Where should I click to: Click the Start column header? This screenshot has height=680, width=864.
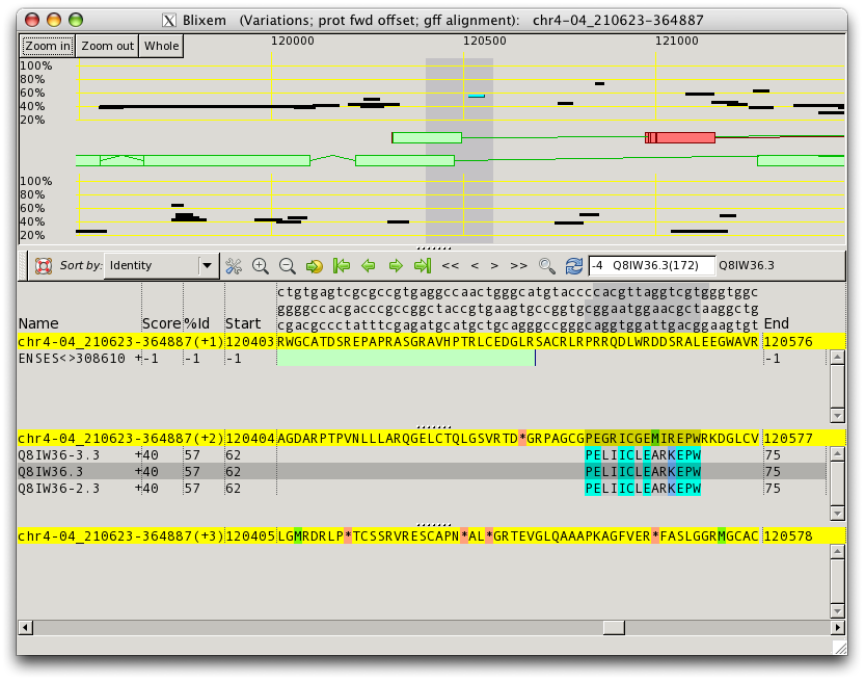(x=242, y=323)
